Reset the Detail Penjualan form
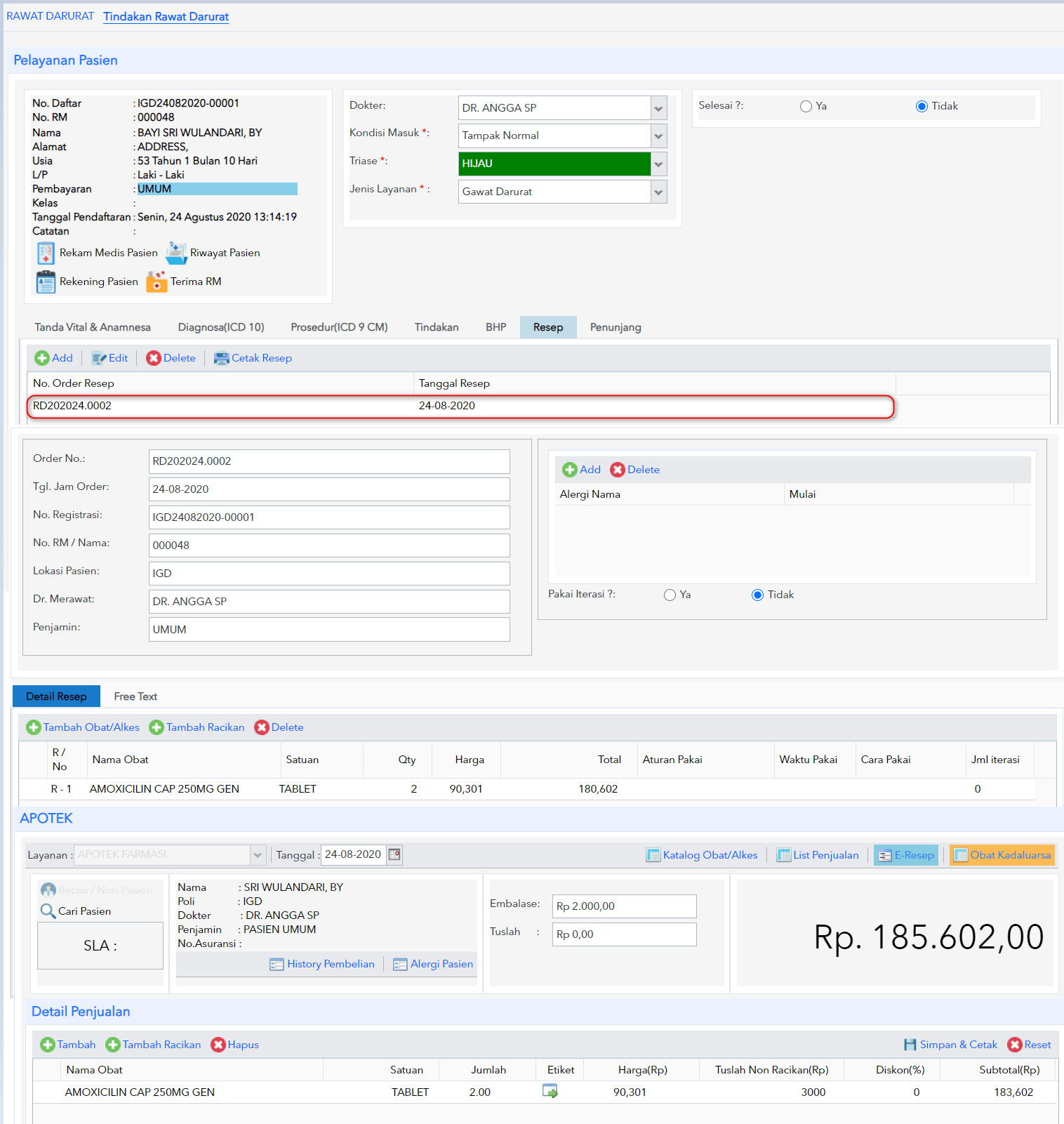Image resolution: width=1064 pixels, height=1124 pixels. tap(1029, 1045)
